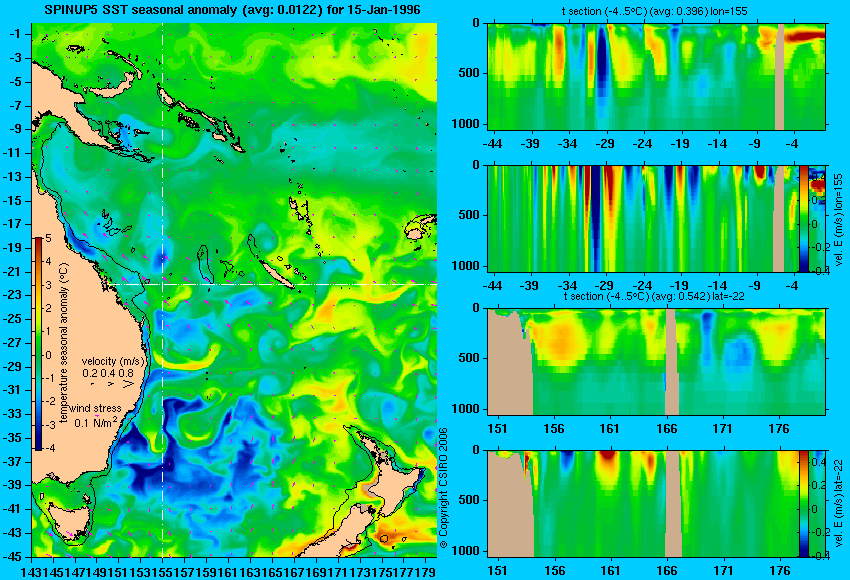Click the vertical 'temperature seasonal anomaly (°C)' label

64,343
